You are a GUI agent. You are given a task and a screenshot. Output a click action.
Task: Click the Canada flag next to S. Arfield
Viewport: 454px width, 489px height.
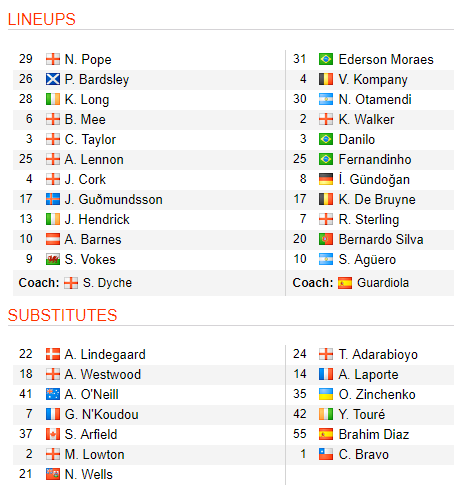point(53,434)
